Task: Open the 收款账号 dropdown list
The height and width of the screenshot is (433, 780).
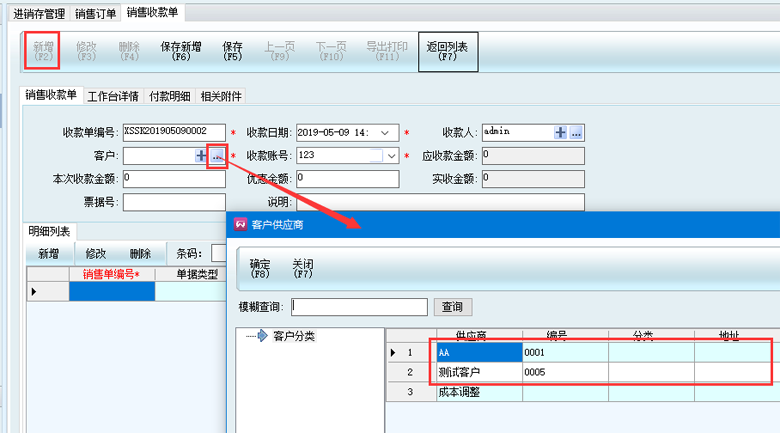Action: tap(391, 156)
